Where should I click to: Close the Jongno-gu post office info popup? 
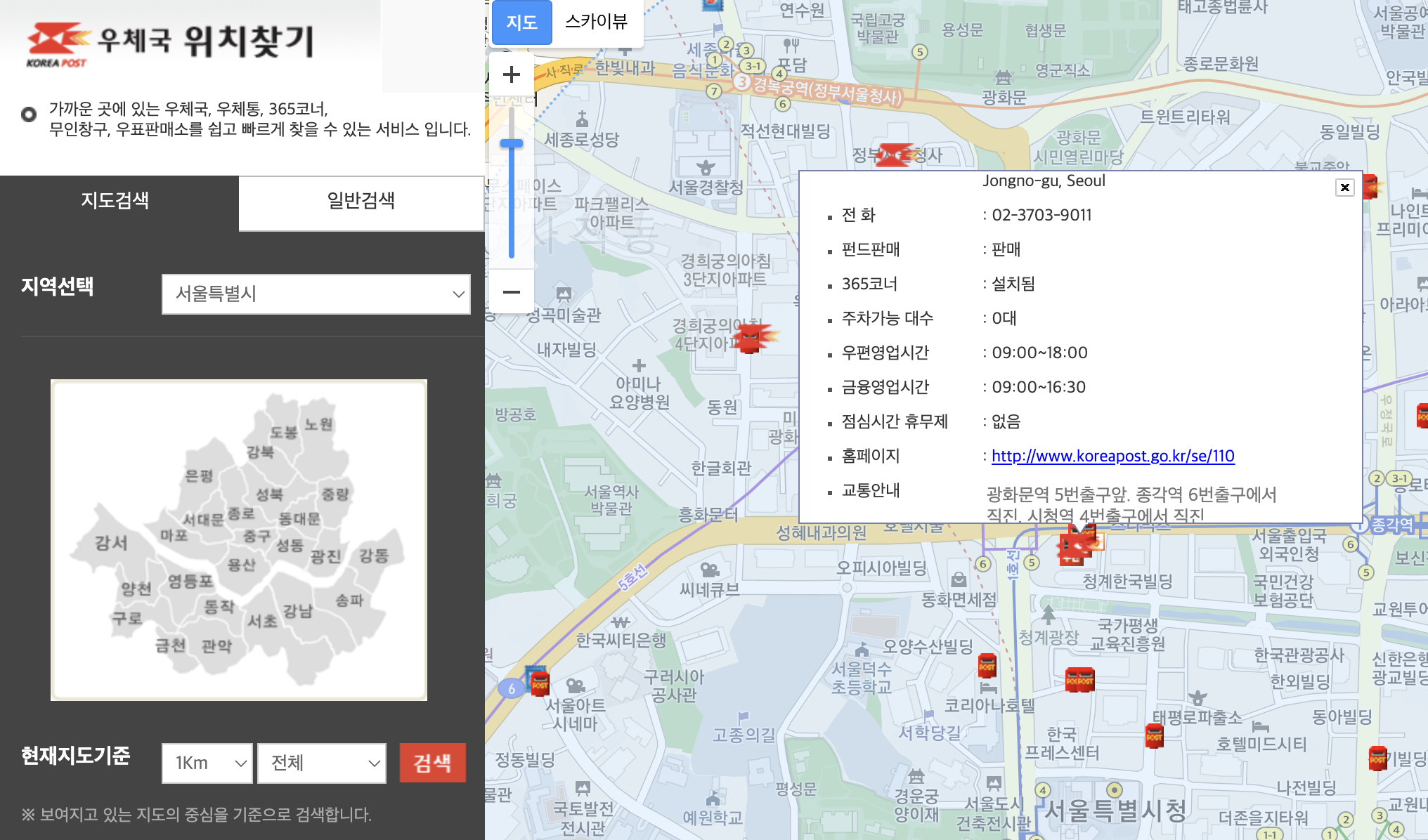pyautogui.click(x=1344, y=188)
